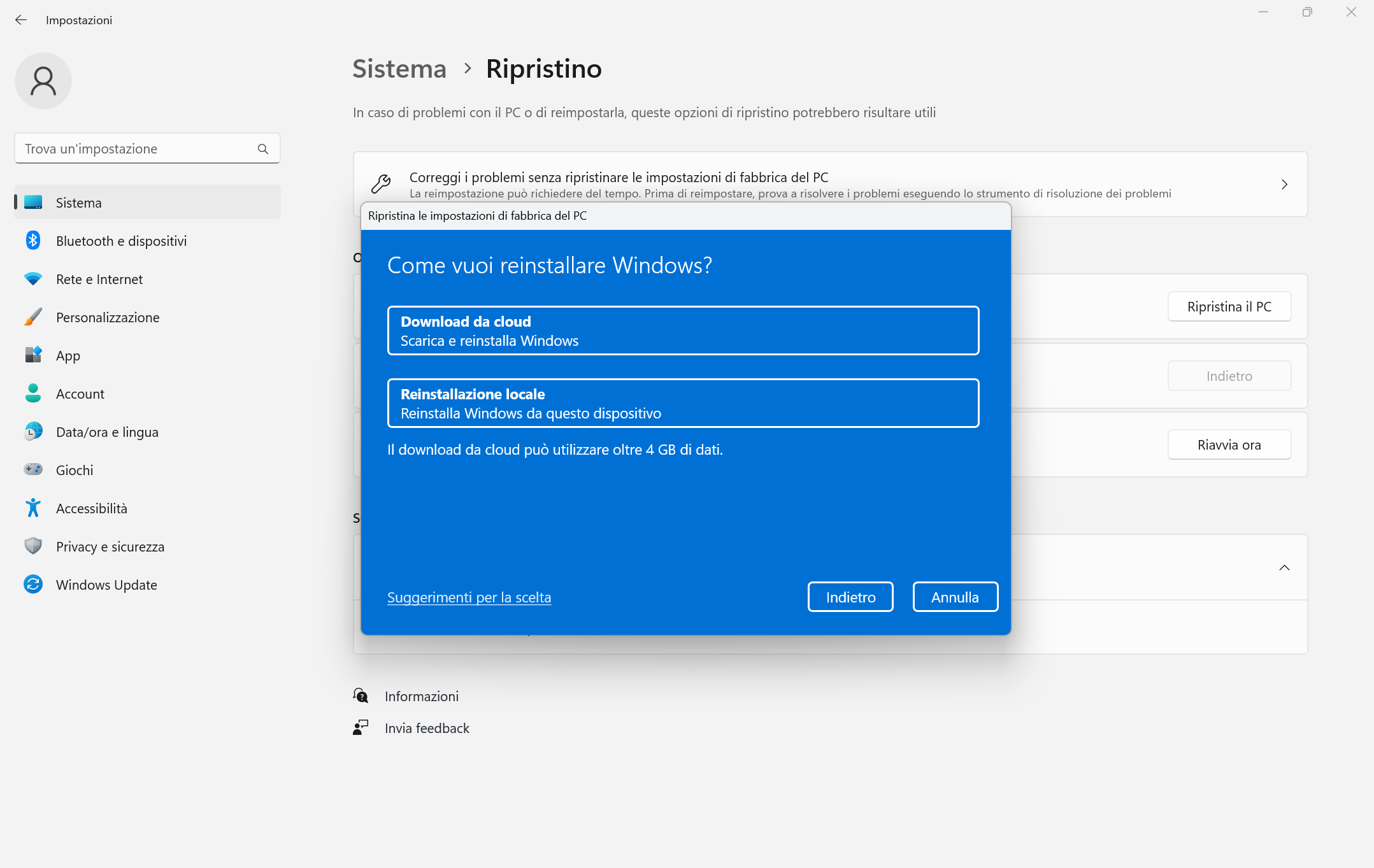Cancel the dialog with Annulla
This screenshot has width=1374, height=868.
tap(955, 597)
